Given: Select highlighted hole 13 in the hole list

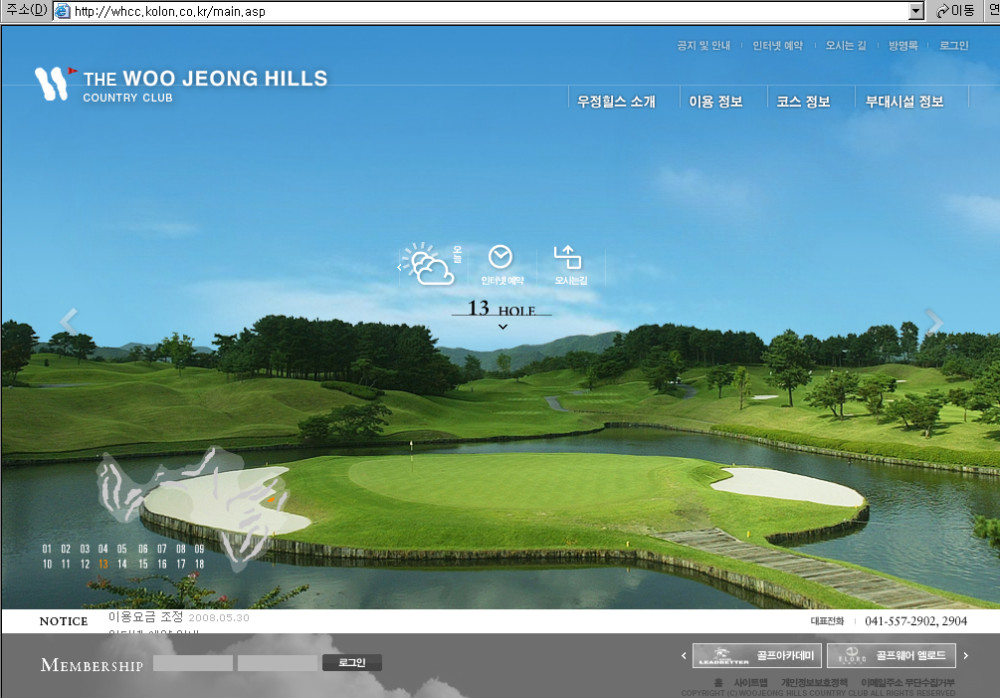Looking at the screenshot, I should (x=103, y=564).
